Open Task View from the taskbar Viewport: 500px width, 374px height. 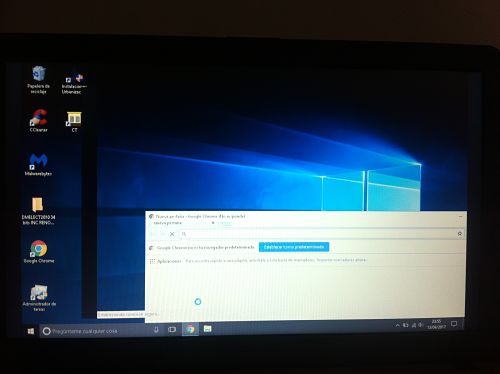click(172, 329)
